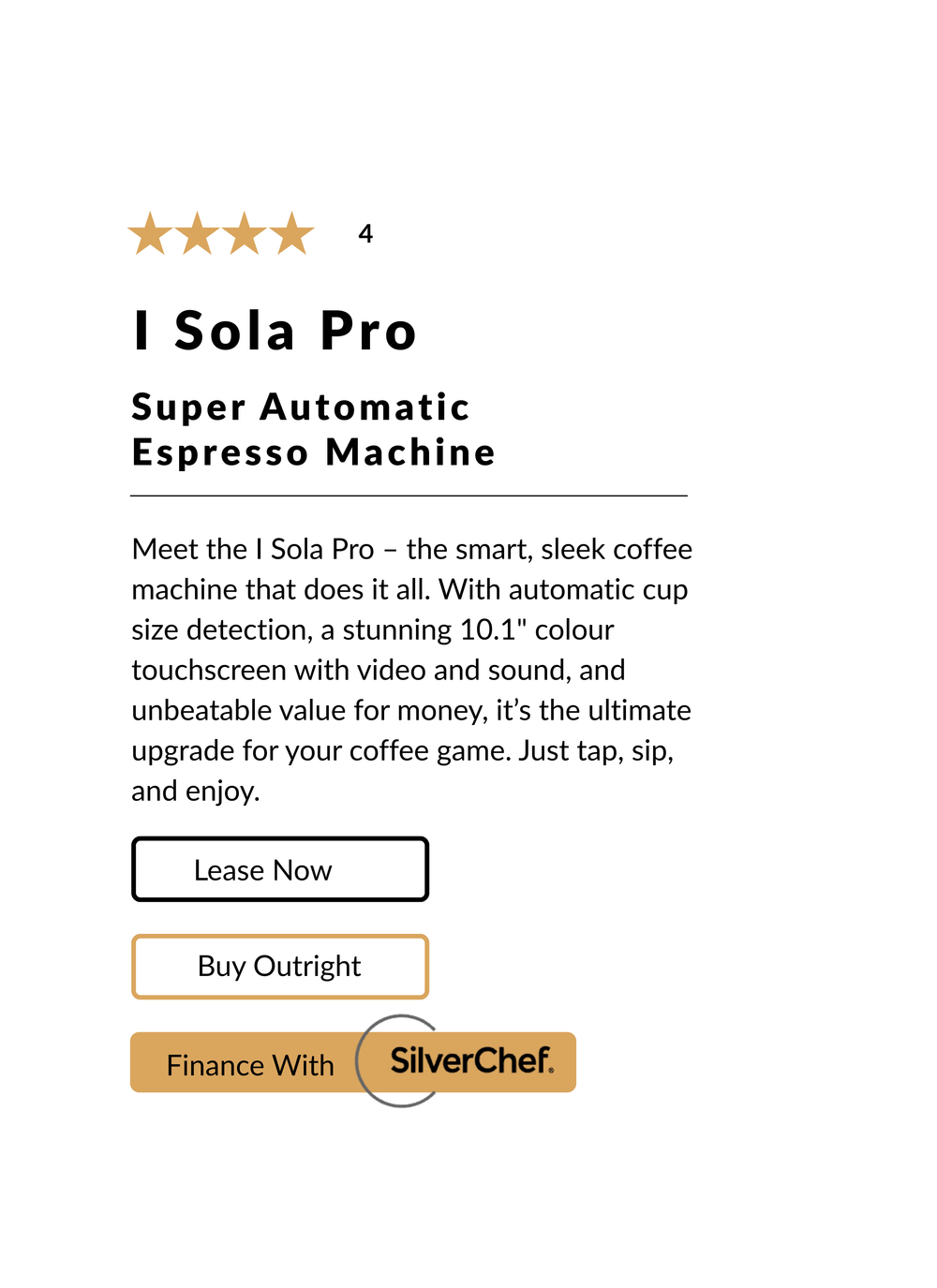This screenshot has height=1288, width=937.
Task: Click the third gold rating star
Action: (245, 234)
